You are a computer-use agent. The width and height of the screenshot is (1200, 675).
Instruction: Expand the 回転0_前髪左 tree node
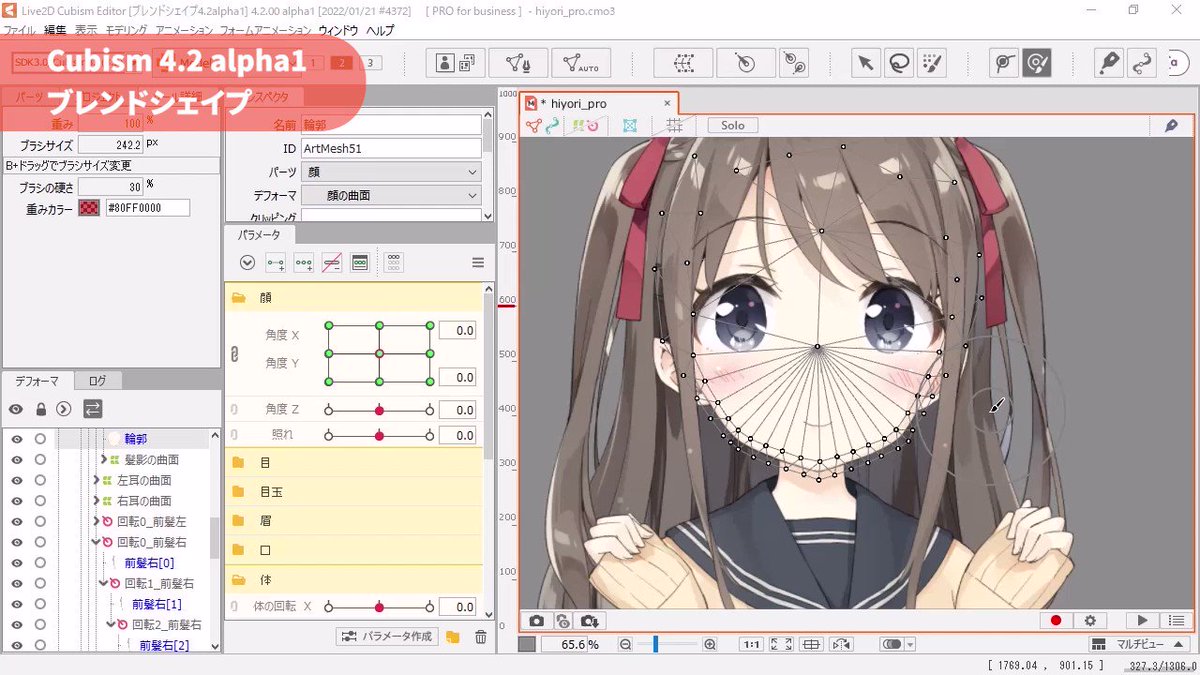pos(96,521)
